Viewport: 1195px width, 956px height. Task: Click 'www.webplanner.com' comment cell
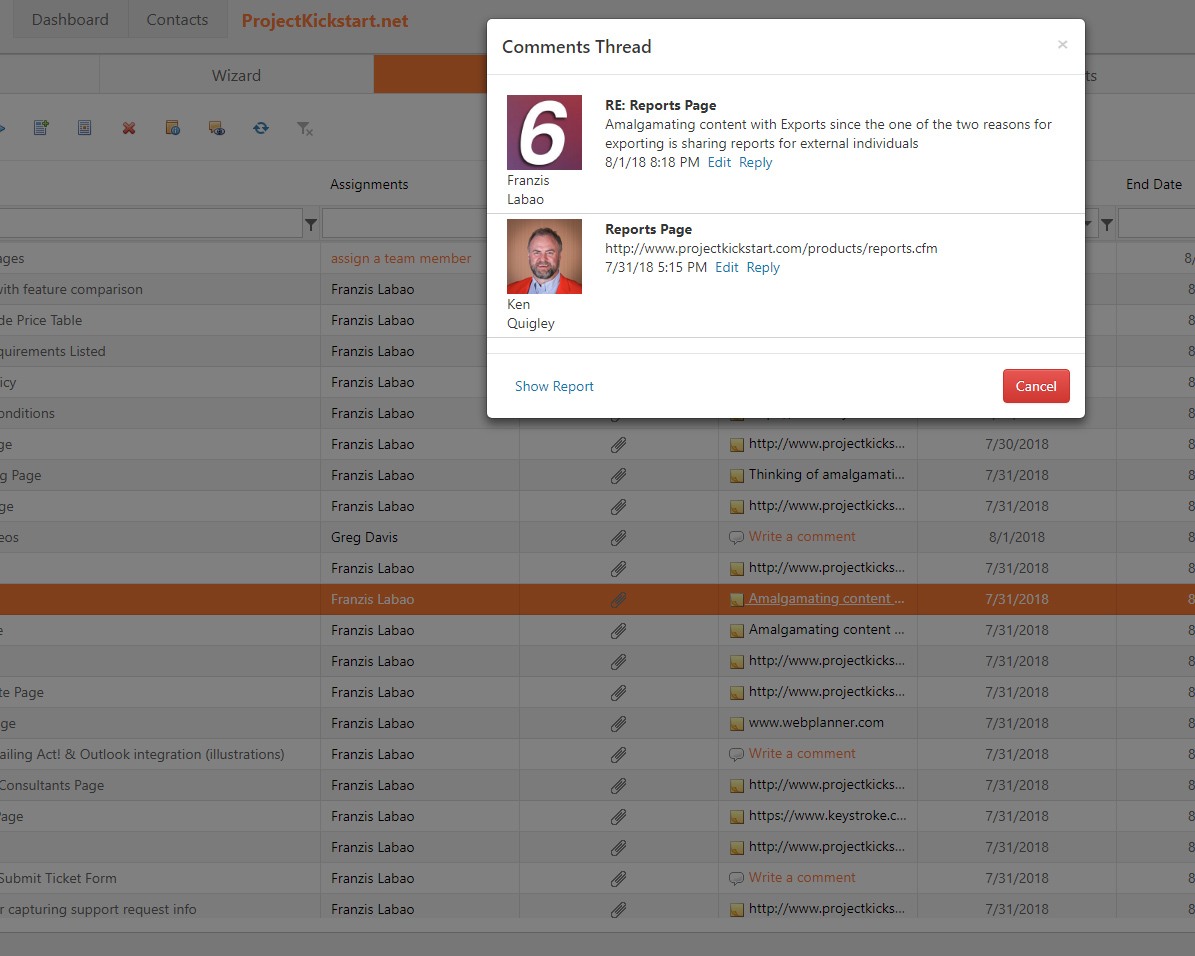pyautogui.click(x=816, y=723)
